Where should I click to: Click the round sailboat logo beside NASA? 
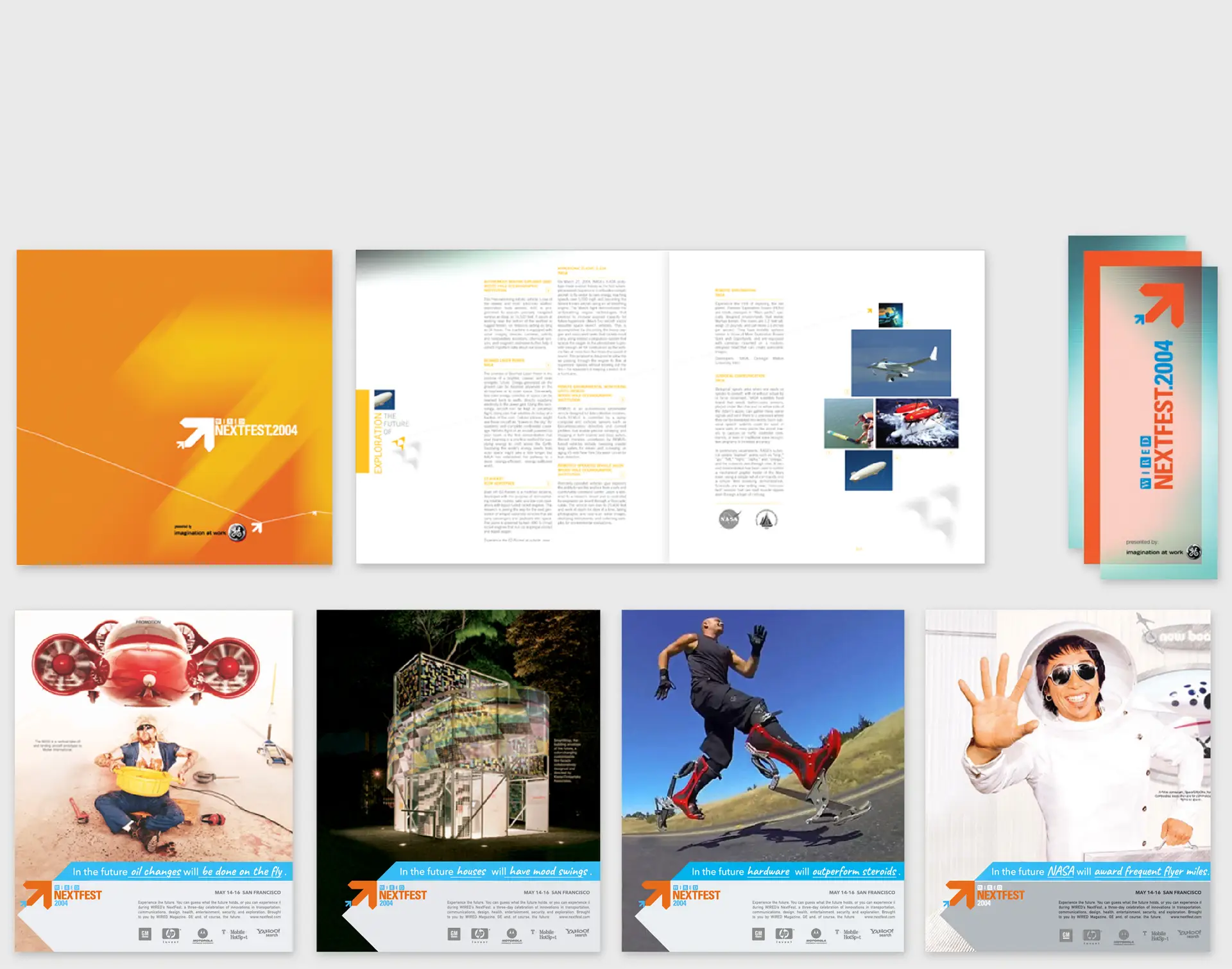click(766, 519)
